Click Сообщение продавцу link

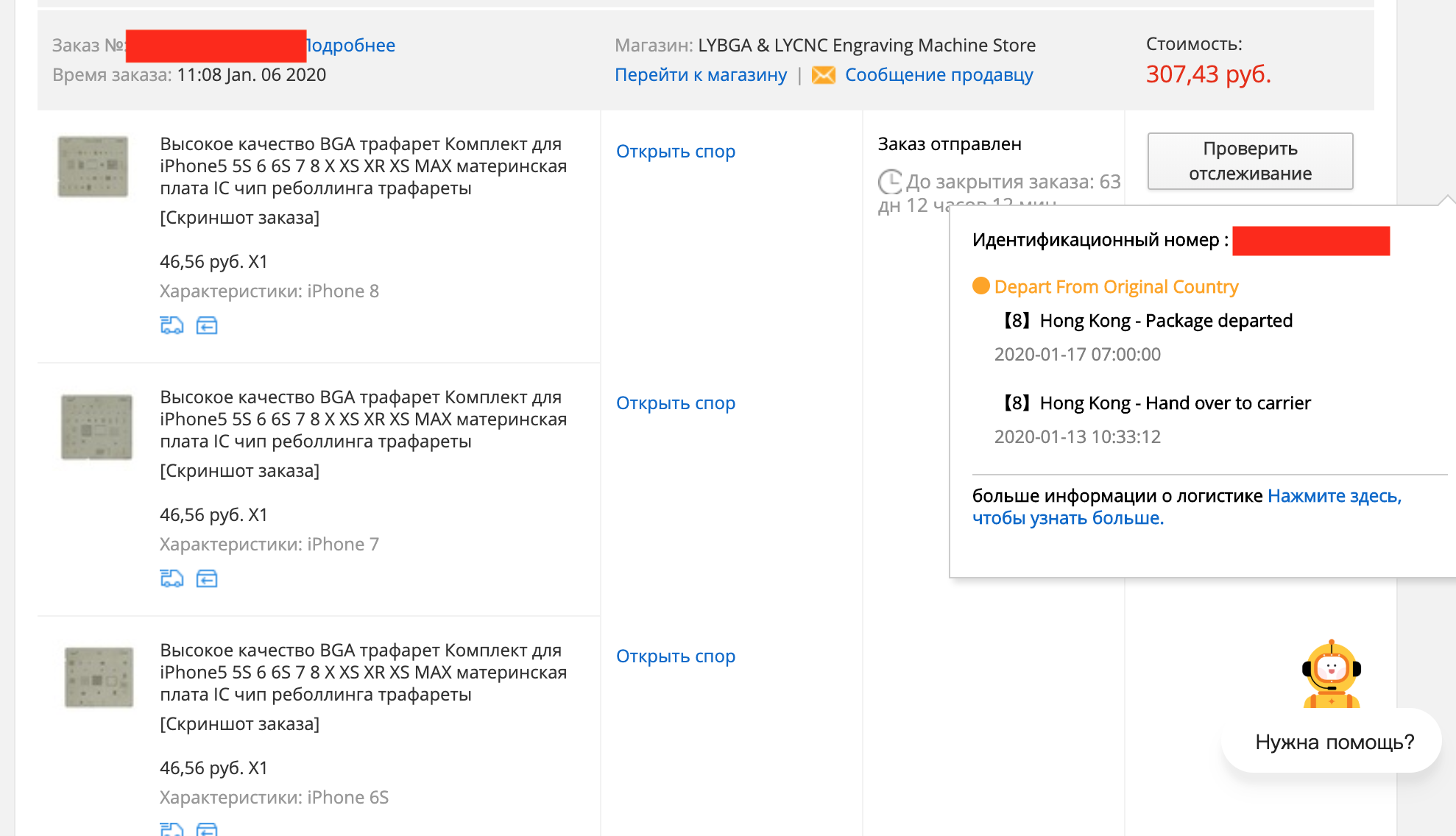(x=939, y=75)
